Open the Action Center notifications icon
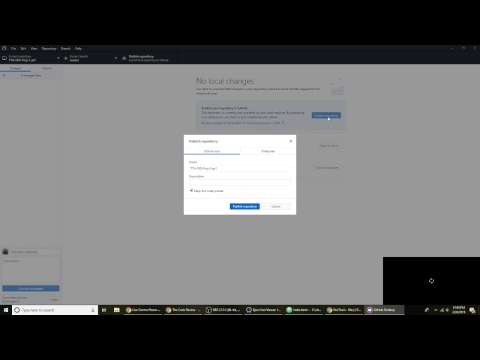The width and height of the screenshot is (480, 360). coord(472,310)
